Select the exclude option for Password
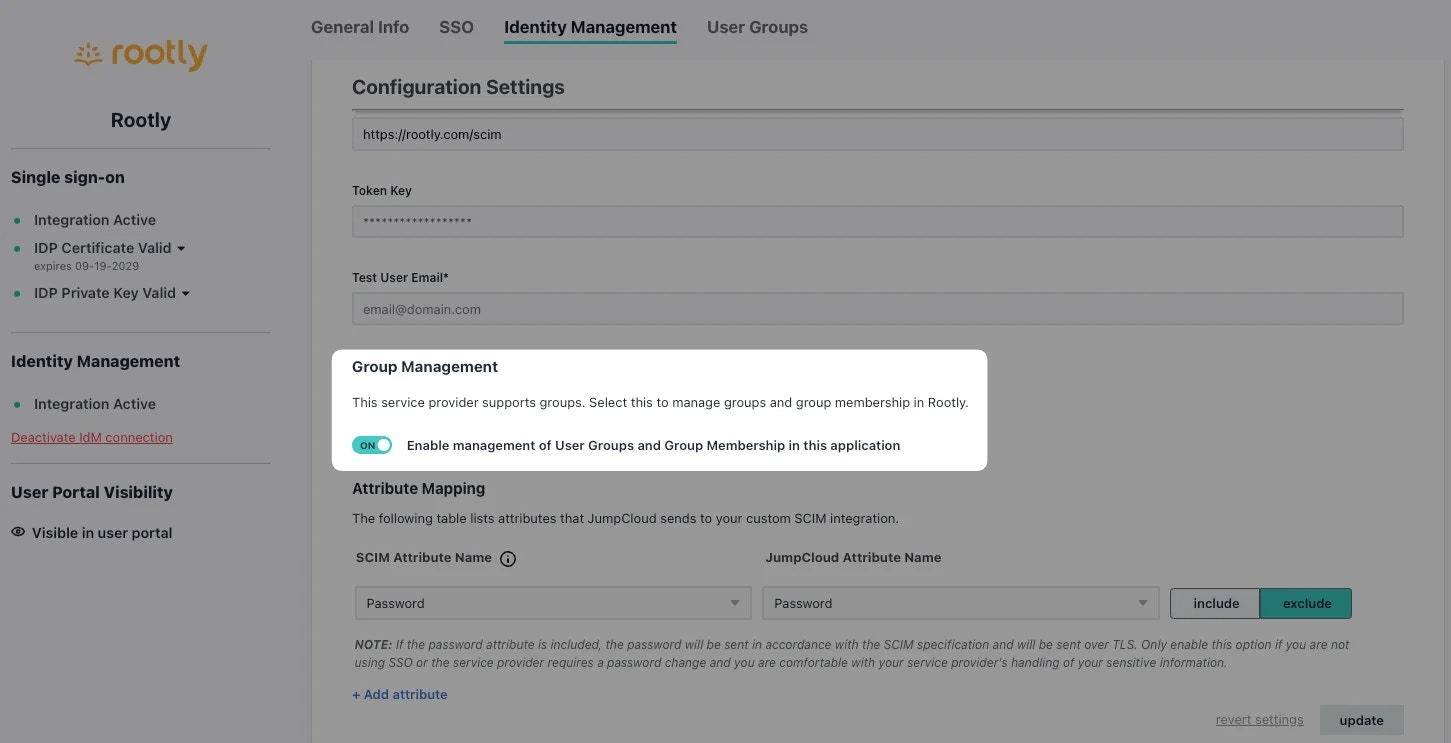Screen dimensions: 1451x743 1306,603
